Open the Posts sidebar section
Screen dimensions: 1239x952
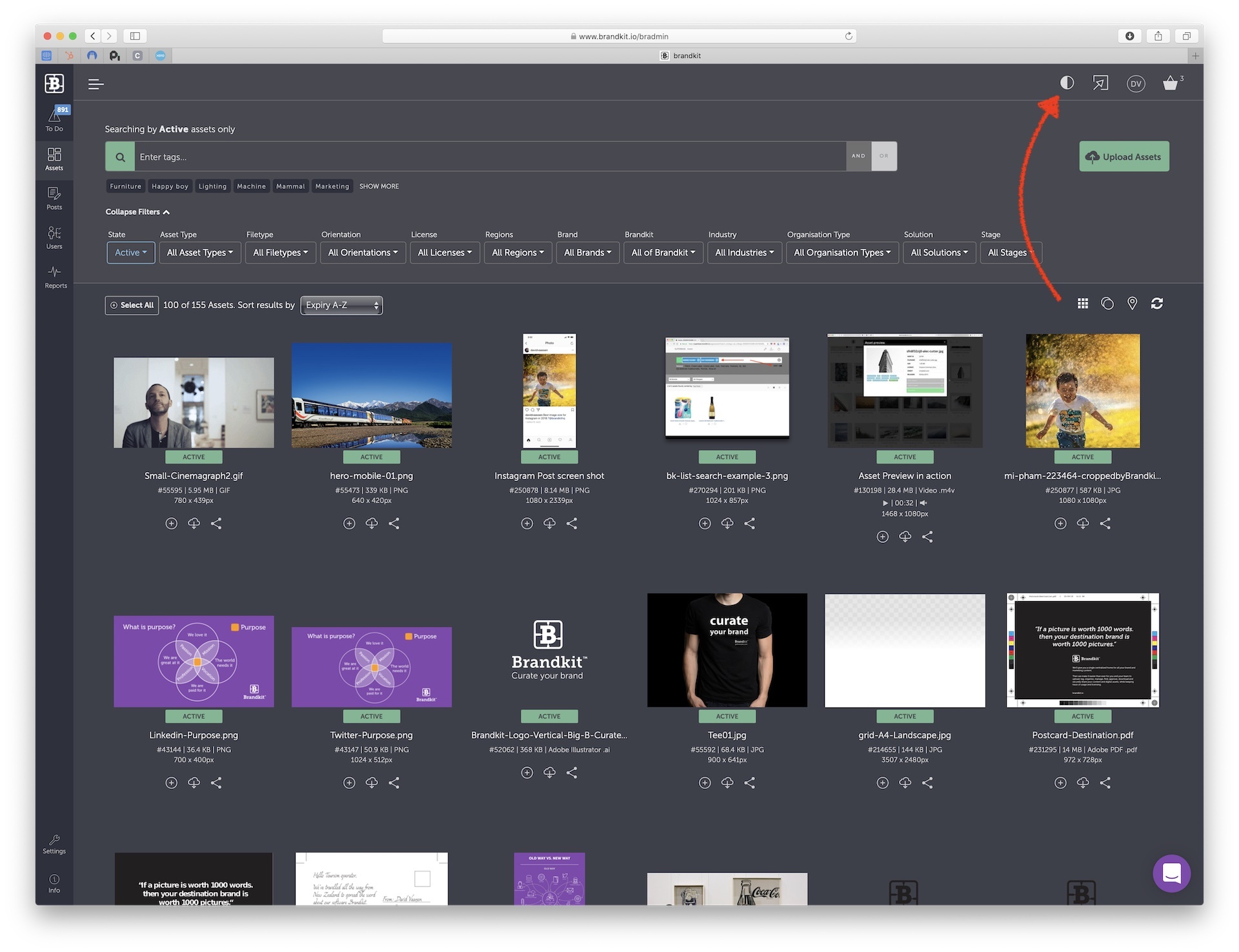(54, 199)
